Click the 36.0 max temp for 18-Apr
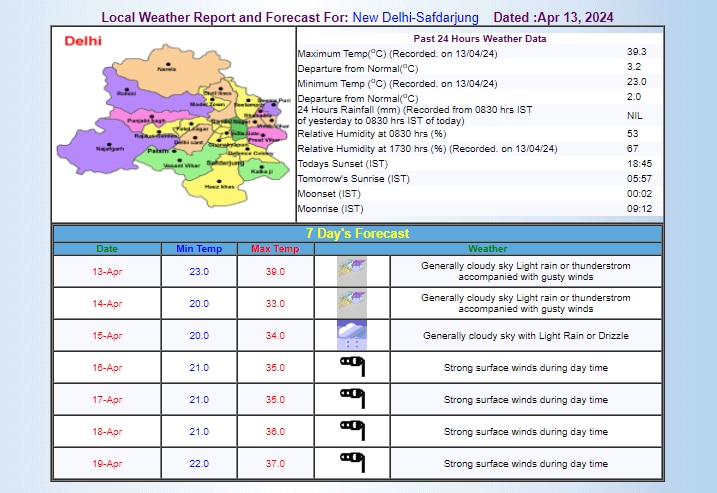Screen dimensions: 717x493 pos(275,432)
